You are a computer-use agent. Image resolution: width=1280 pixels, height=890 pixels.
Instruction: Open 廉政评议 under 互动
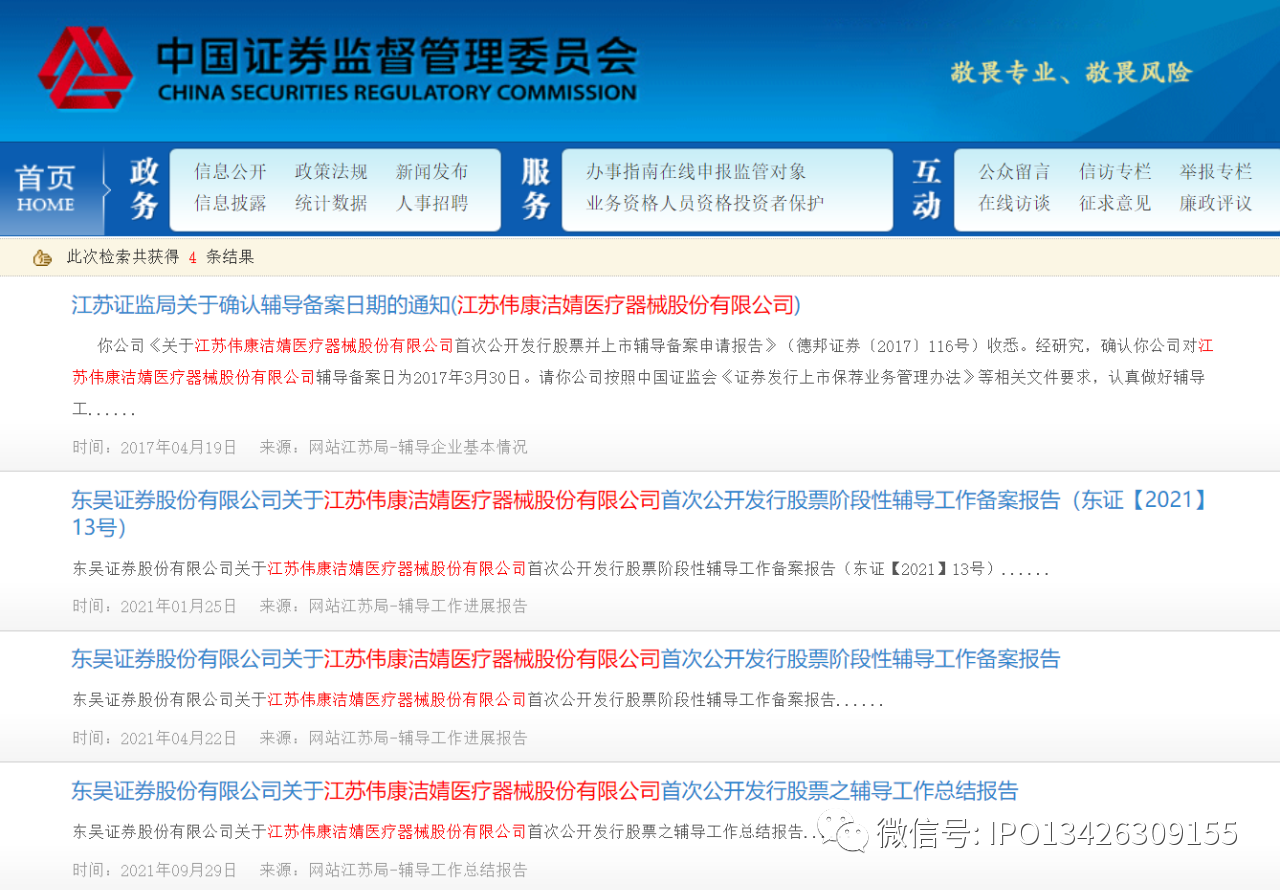1215,203
